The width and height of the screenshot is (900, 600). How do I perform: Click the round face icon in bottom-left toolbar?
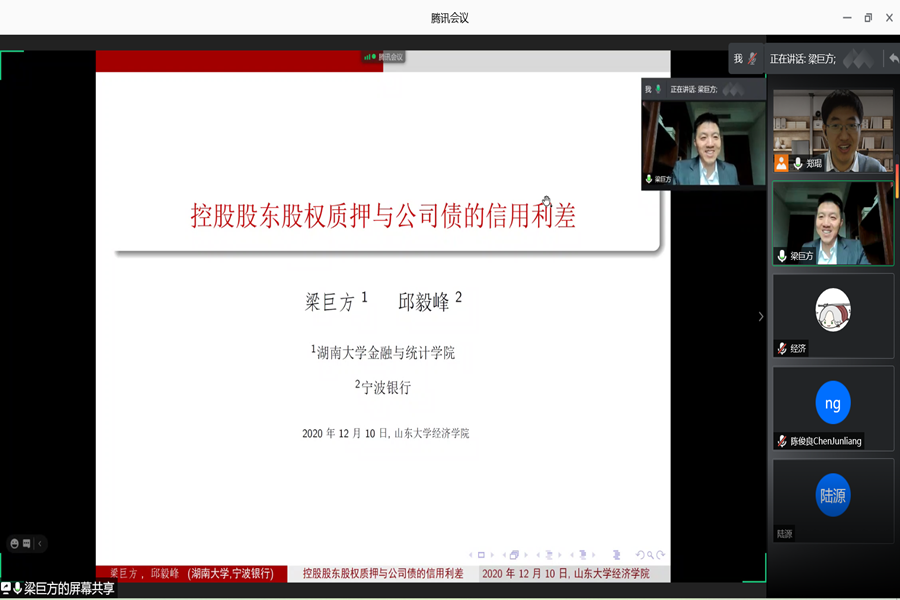pyautogui.click(x=15, y=544)
